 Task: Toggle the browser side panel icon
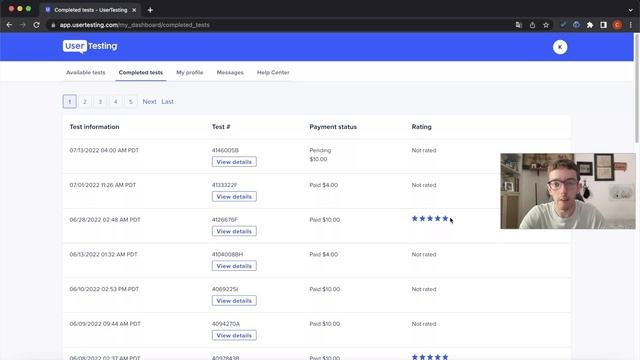pos(603,25)
